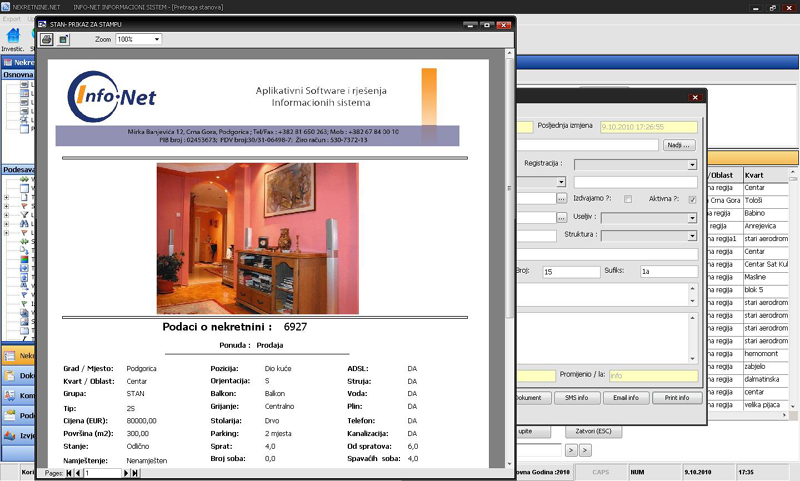Click the property interior photo in preview

point(258,238)
